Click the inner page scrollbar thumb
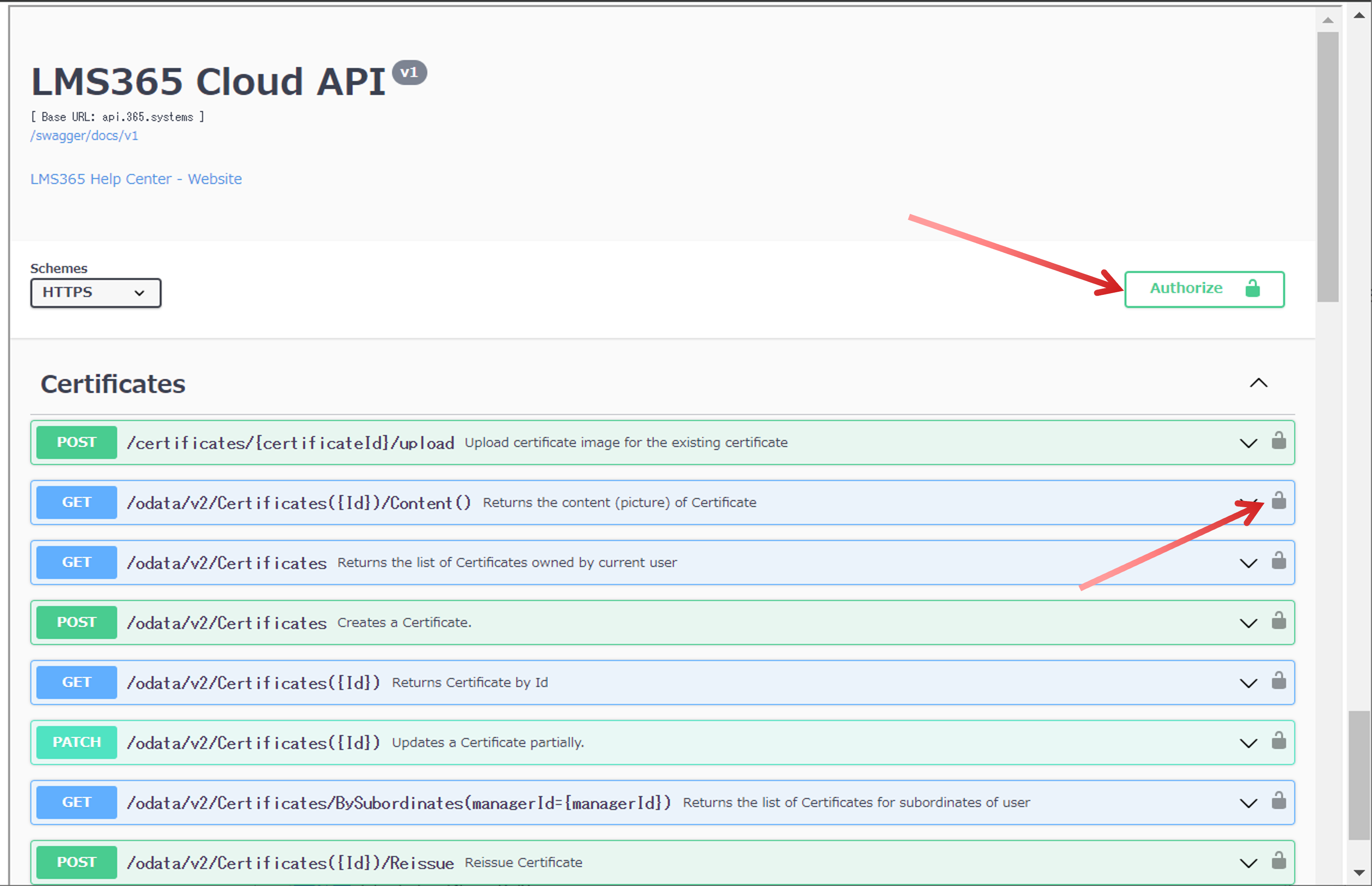Viewport: 1372px width, 886px height. click(x=1328, y=167)
